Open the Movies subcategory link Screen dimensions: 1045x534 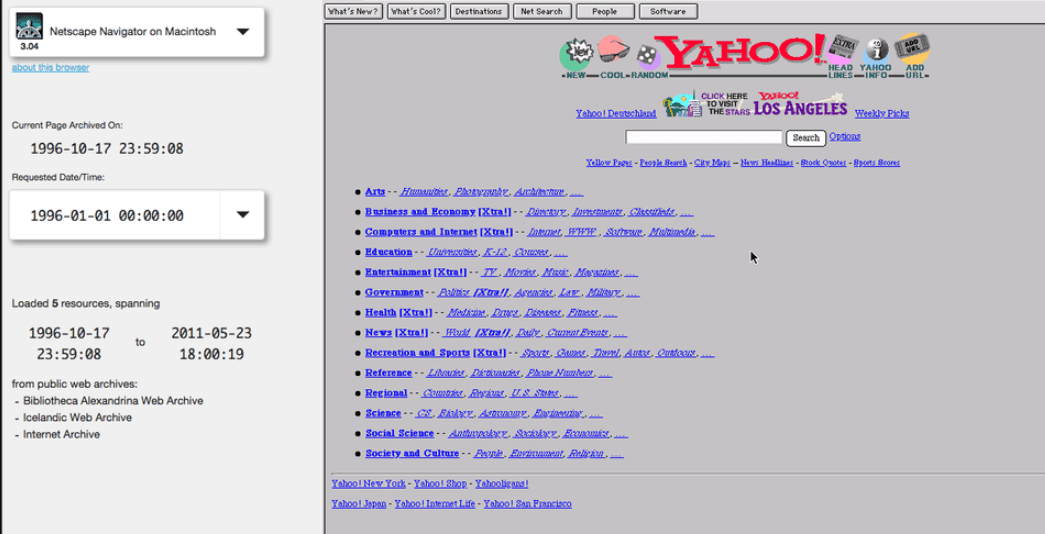(520, 272)
